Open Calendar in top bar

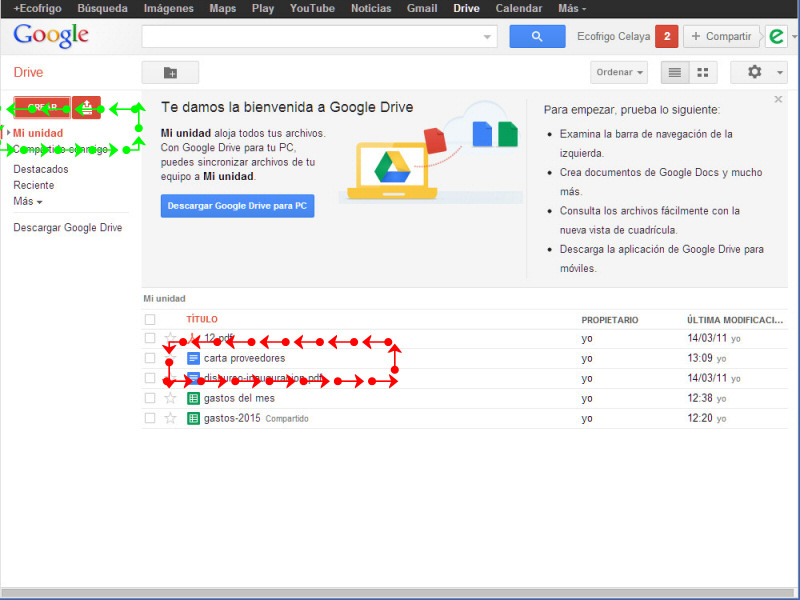tap(518, 8)
